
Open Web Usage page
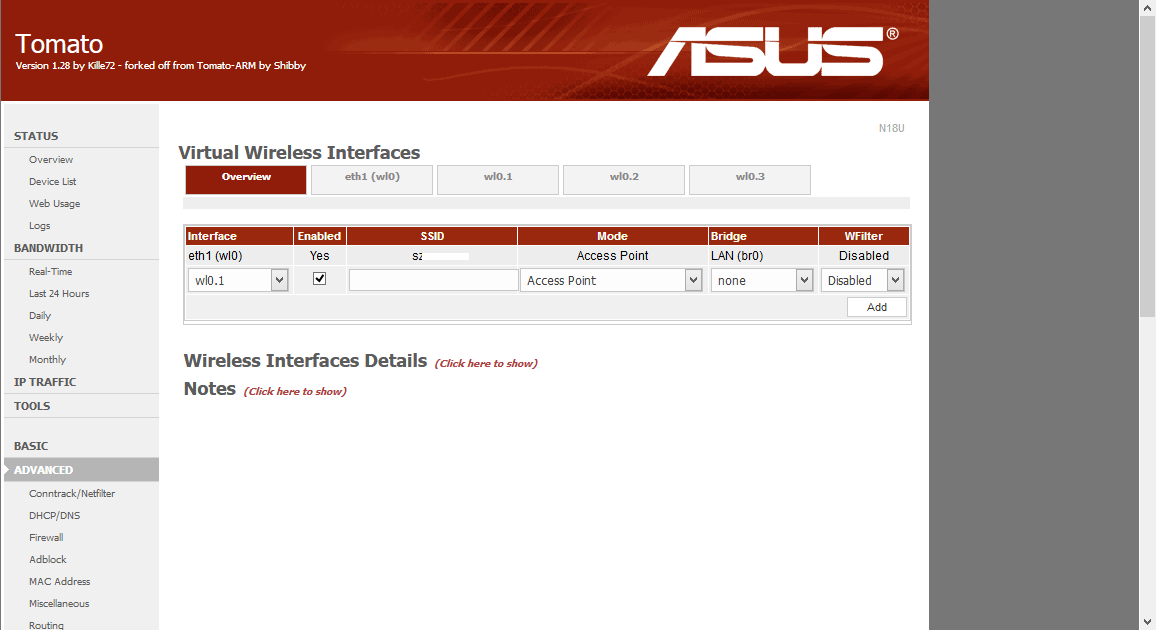(55, 204)
